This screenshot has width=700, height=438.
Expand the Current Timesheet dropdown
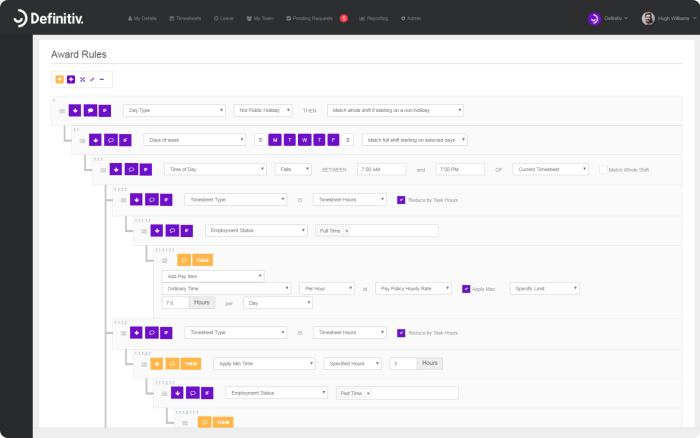[550, 170]
